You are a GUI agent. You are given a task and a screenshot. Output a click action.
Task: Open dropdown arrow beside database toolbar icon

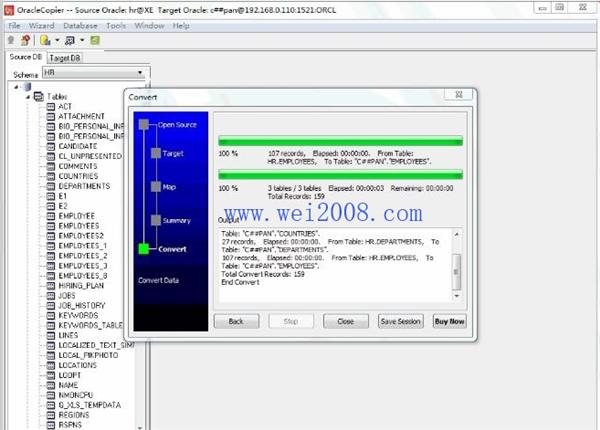point(57,40)
